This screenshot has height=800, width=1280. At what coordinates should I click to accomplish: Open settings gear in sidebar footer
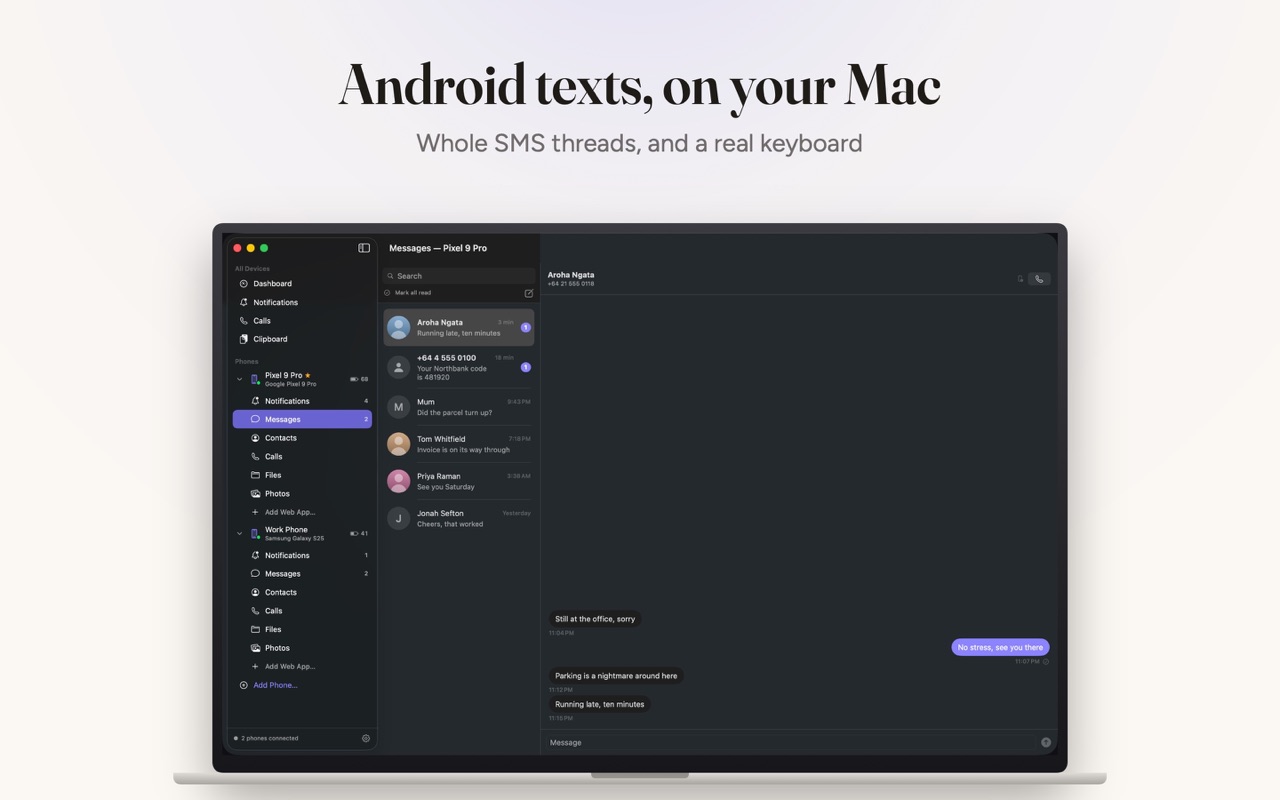tap(366, 738)
